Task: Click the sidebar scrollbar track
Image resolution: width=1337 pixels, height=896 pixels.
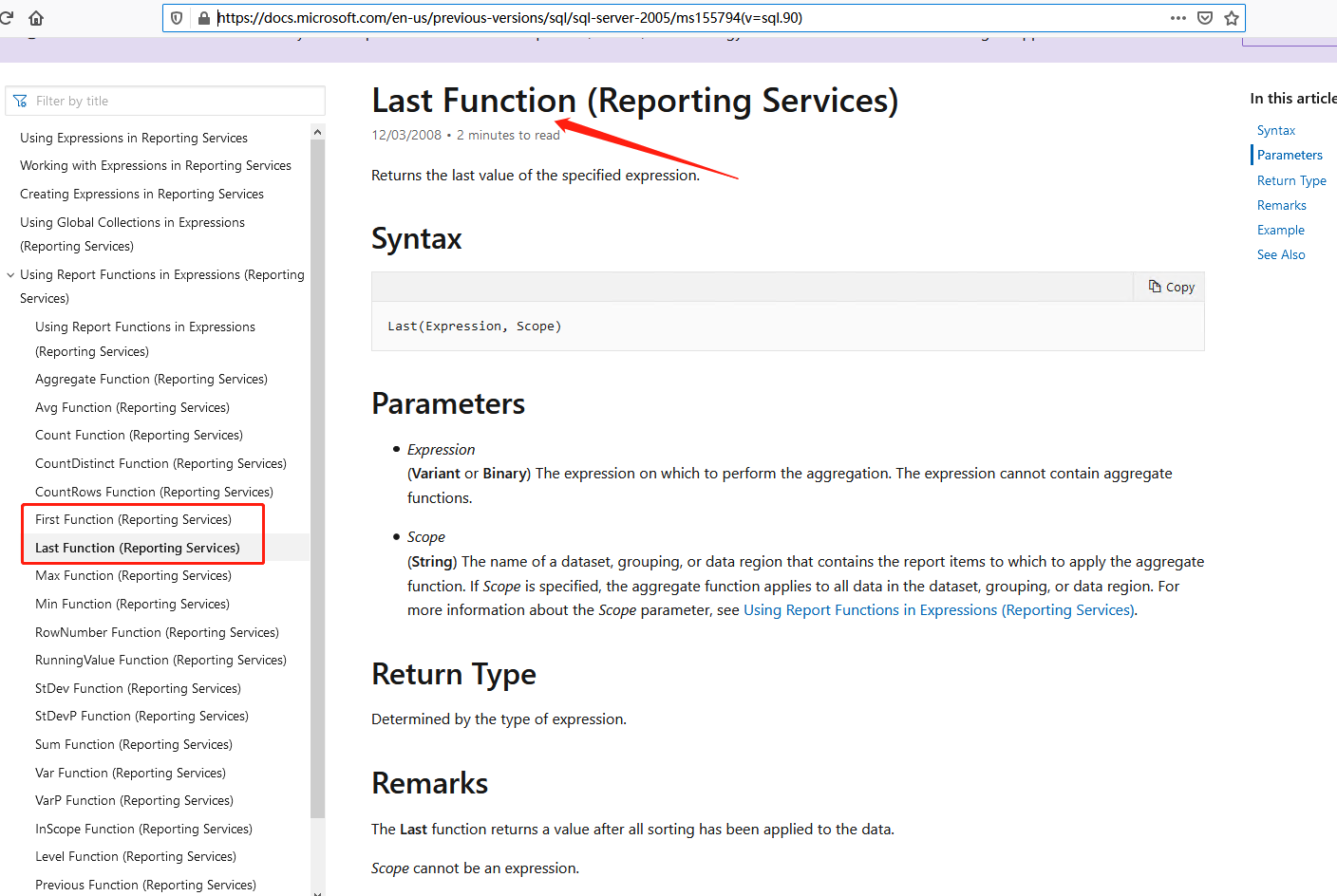Action: coord(317,475)
